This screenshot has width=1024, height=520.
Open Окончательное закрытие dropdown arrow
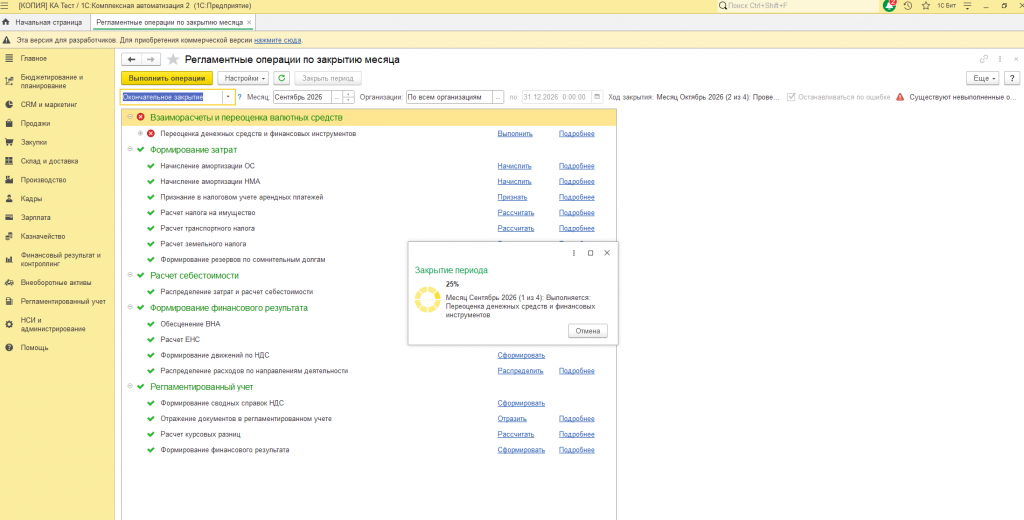coord(229,97)
